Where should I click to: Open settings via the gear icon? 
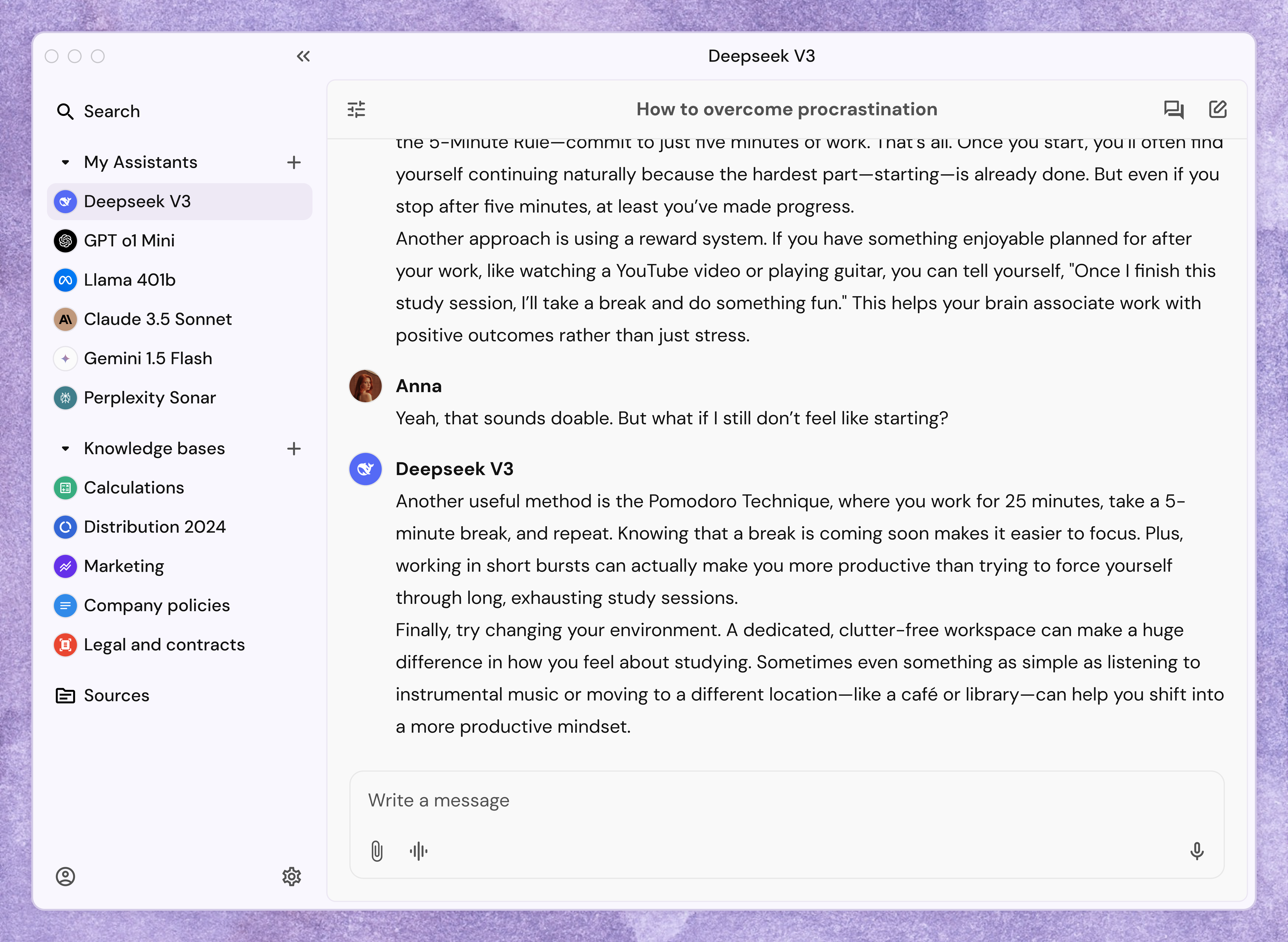291,876
